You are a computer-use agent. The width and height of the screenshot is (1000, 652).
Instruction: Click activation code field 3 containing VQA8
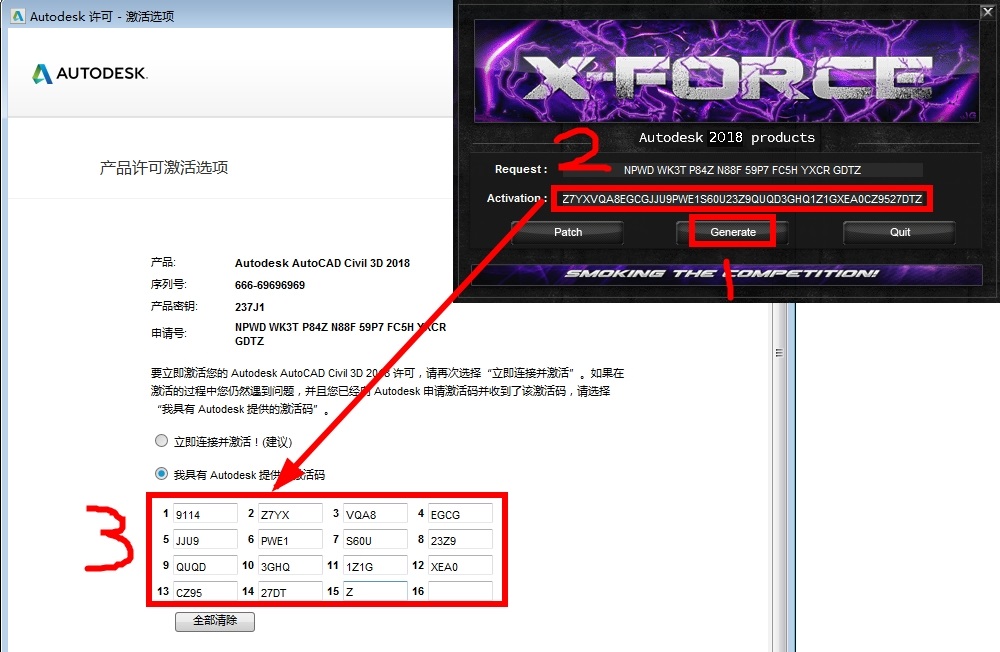(x=375, y=514)
